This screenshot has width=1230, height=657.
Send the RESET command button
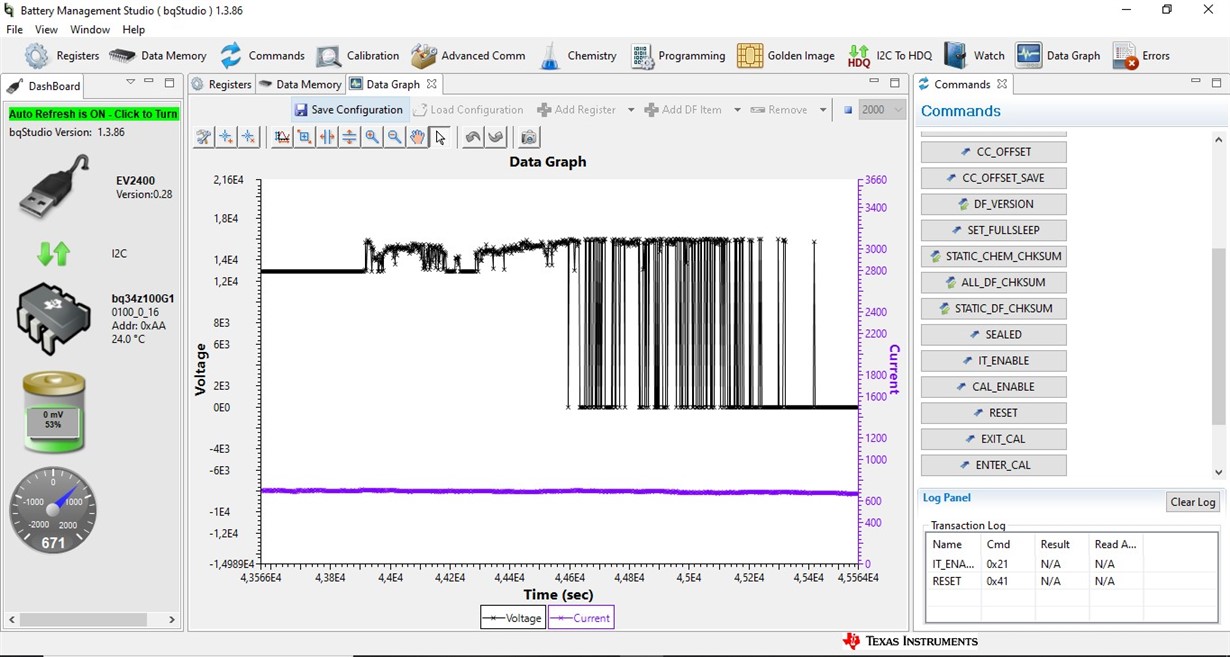(x=994, y=412)
